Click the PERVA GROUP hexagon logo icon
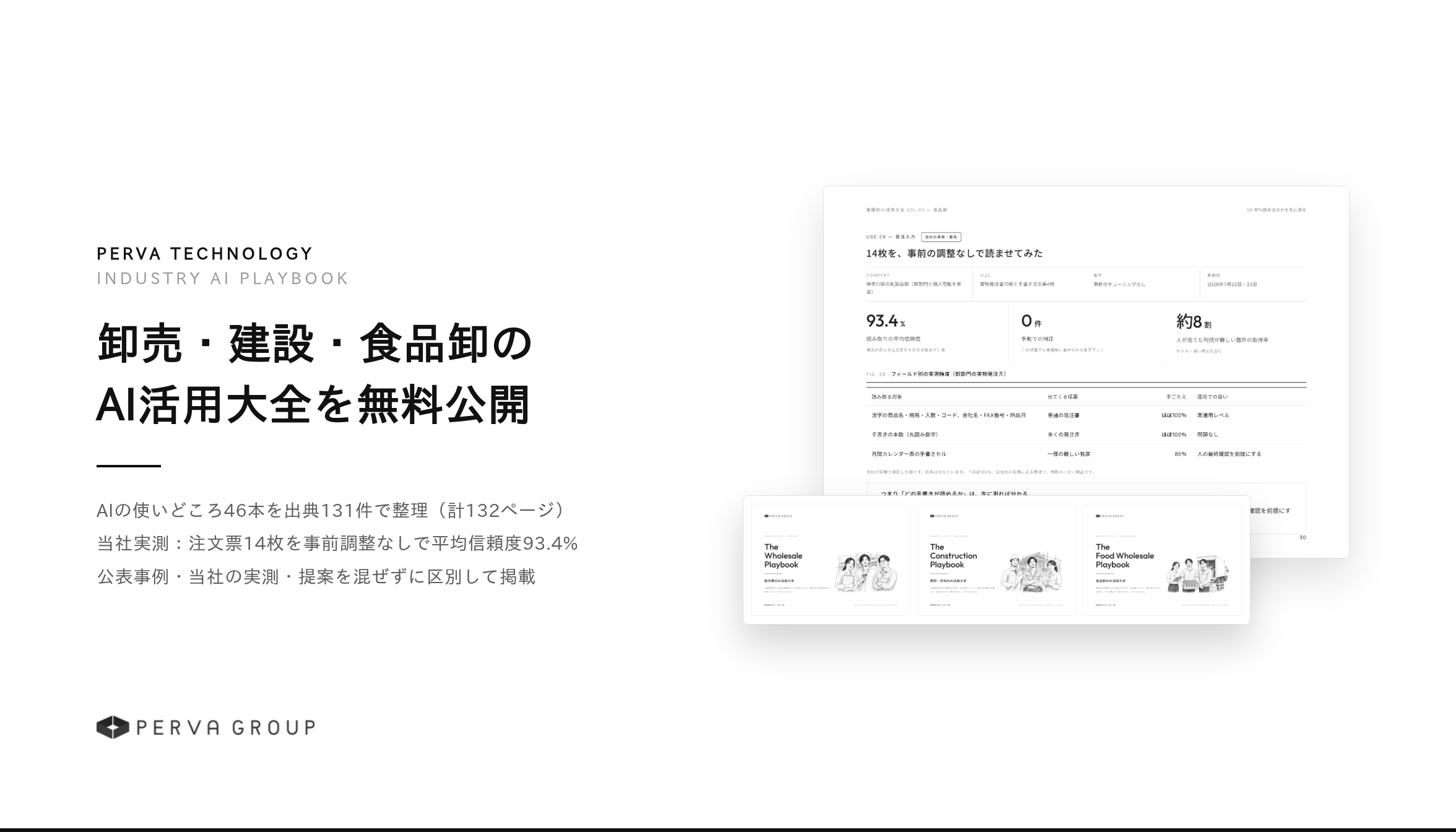 point(113,727)
